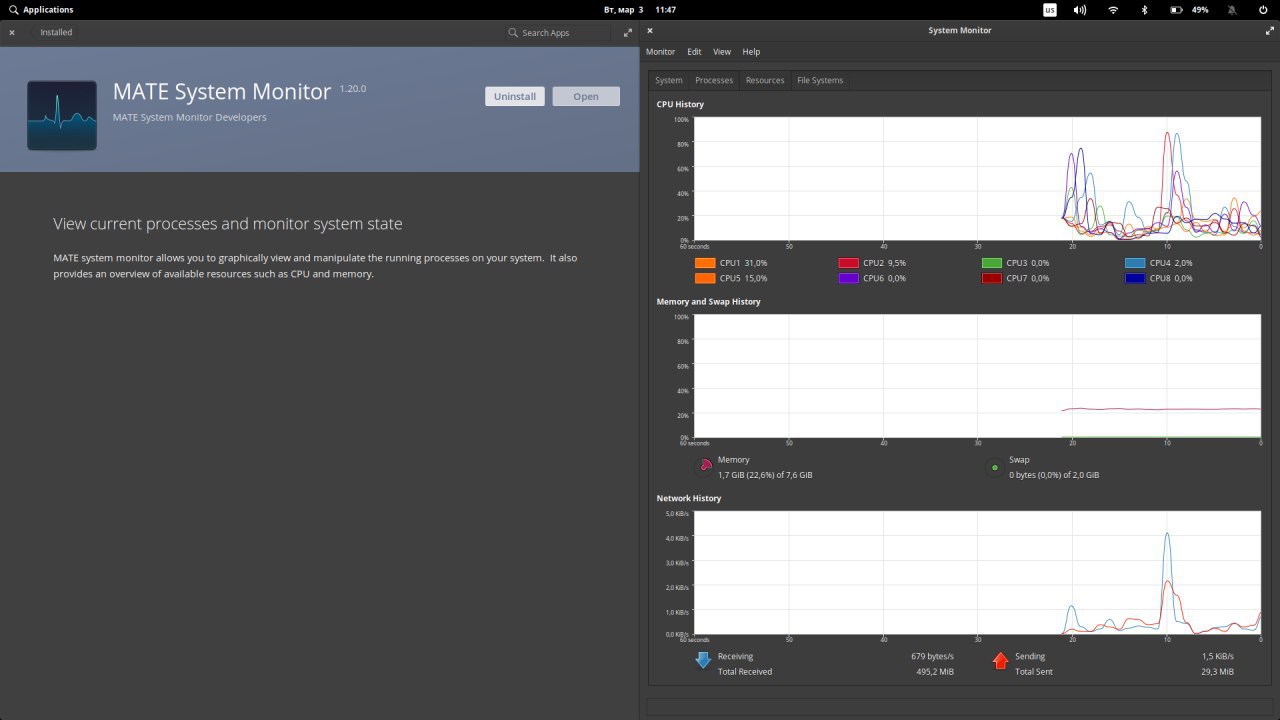Click the Total Sent 29,3 MiB value
The image size is (1280, 720).
pos(1217,672)
